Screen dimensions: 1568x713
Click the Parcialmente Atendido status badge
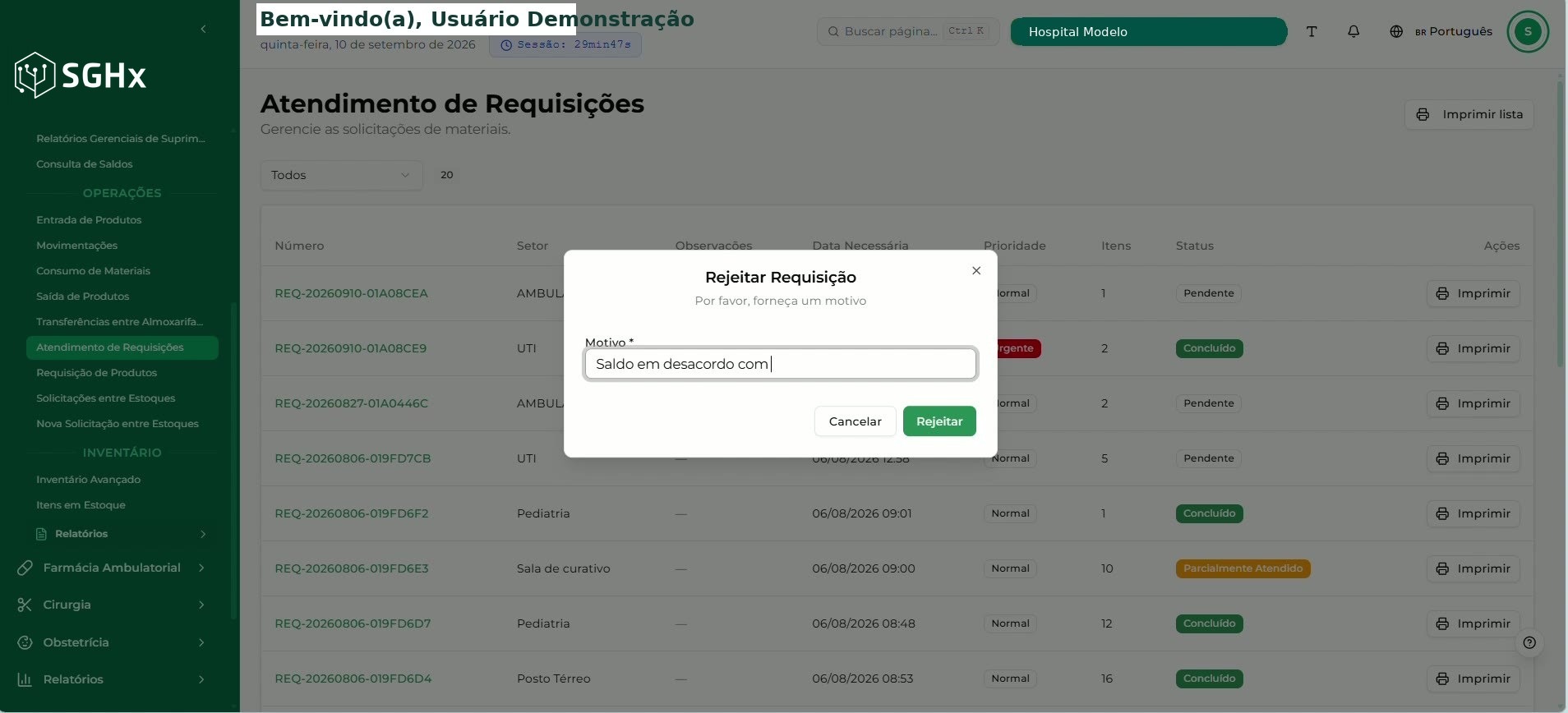point(1243,568)
